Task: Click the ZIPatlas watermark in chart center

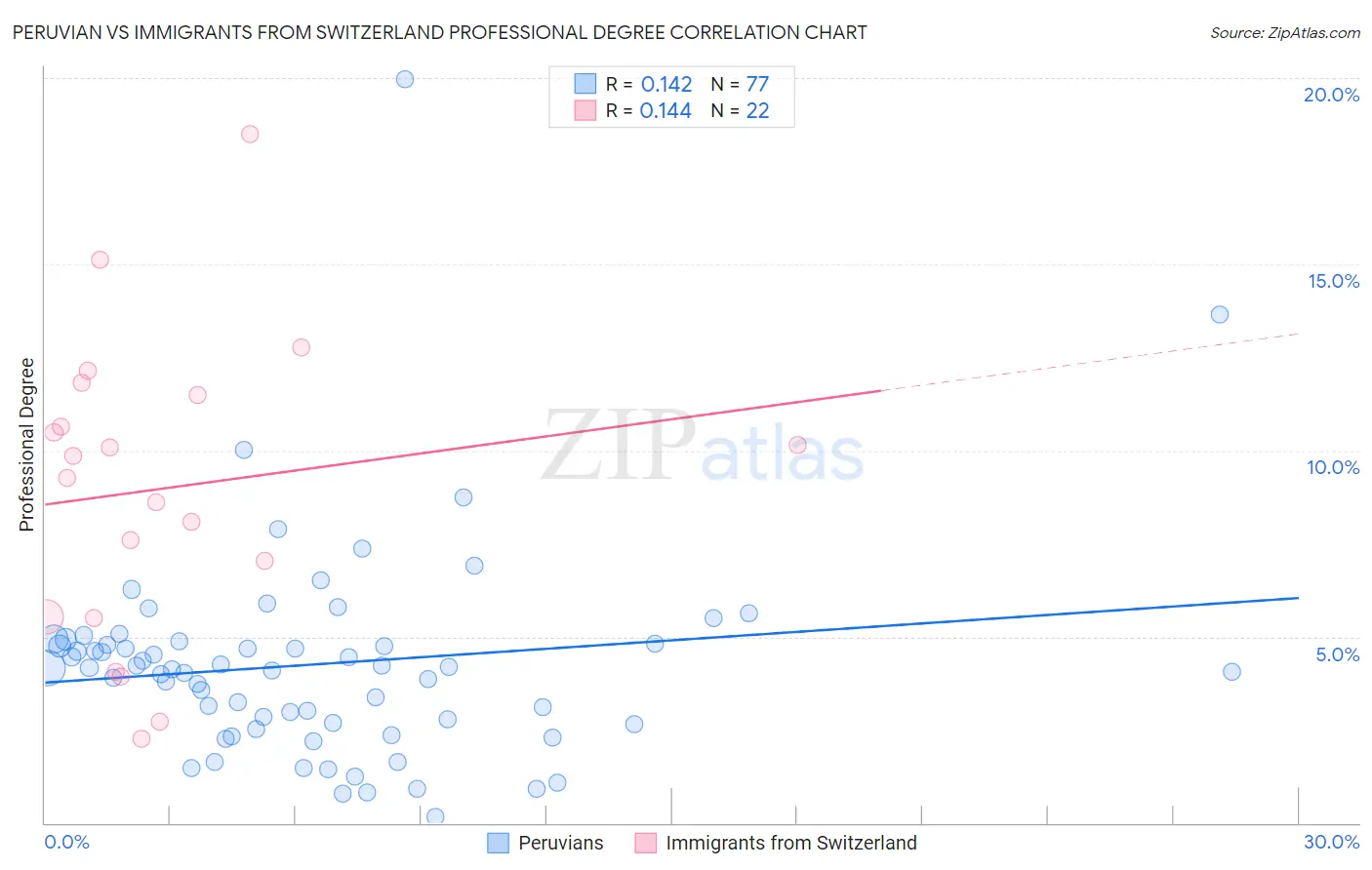Action: 703,447
